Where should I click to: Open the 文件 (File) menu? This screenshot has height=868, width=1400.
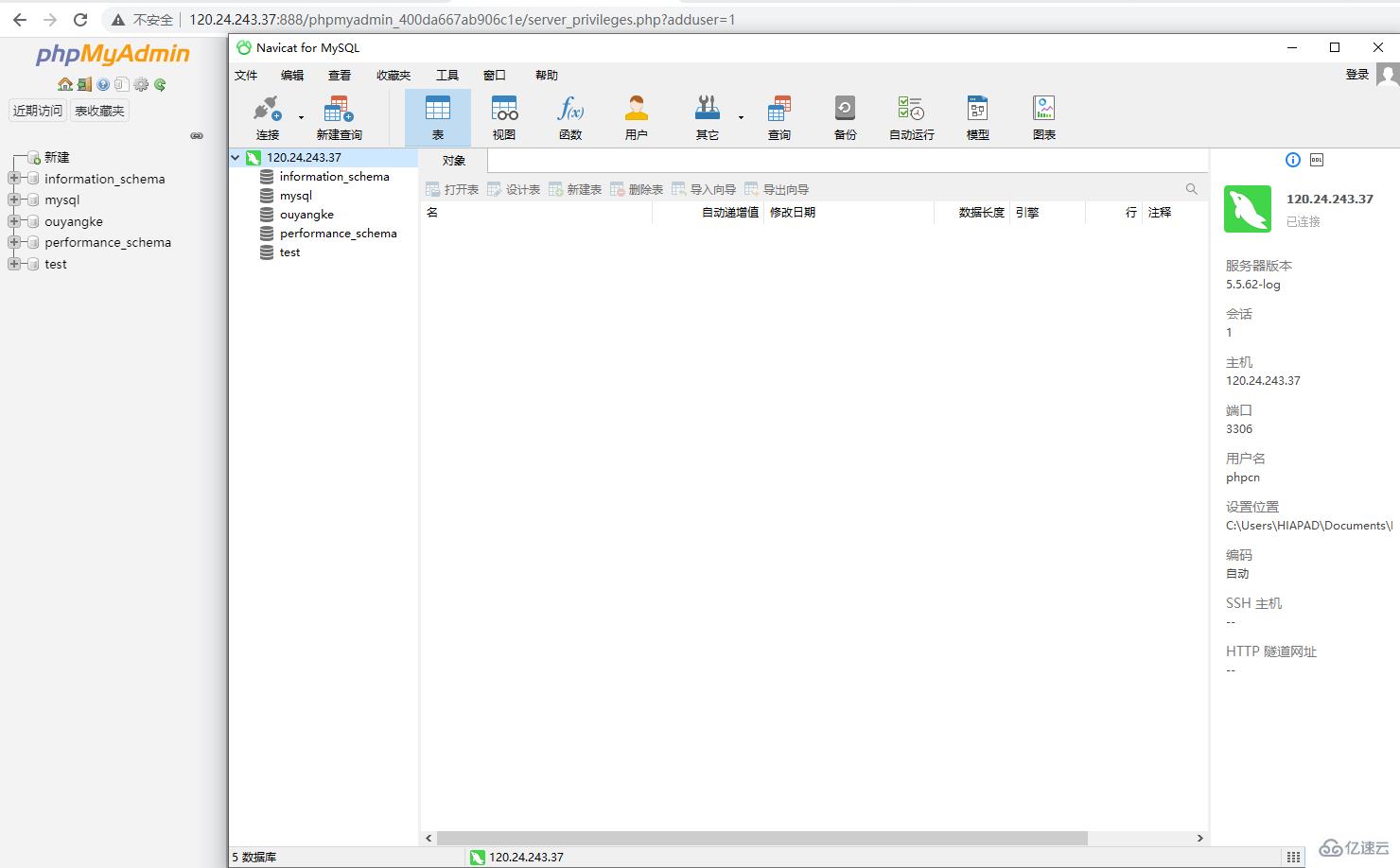[x=246, y=76]
